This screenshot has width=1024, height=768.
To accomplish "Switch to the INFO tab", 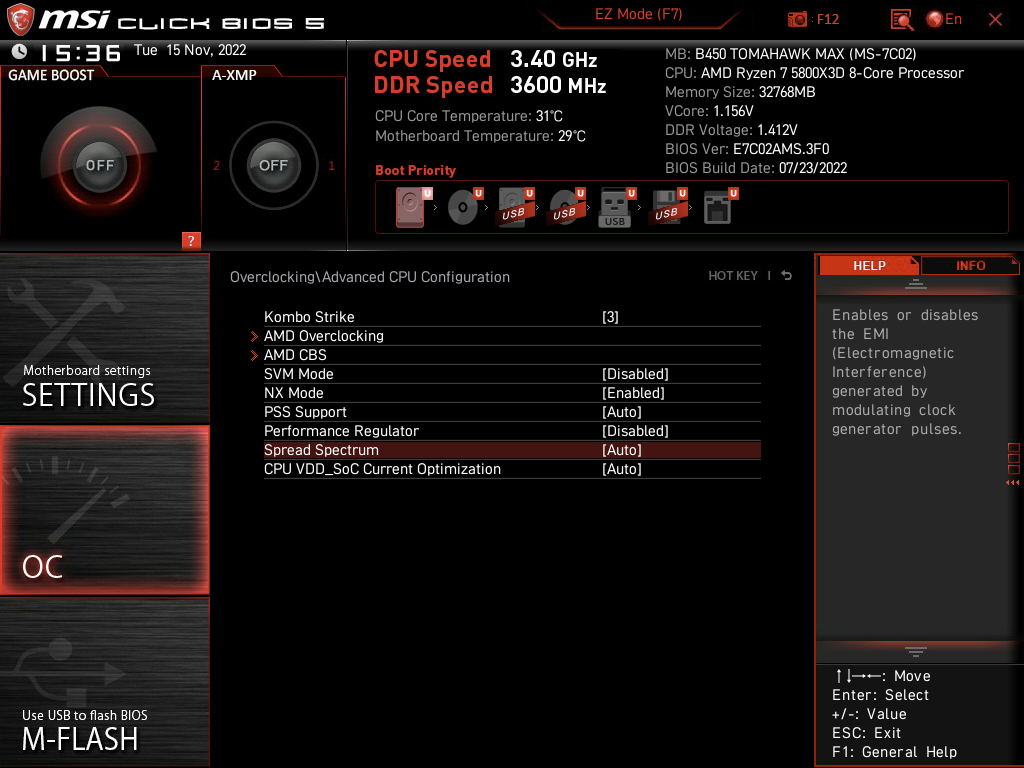I will (970, 265).
